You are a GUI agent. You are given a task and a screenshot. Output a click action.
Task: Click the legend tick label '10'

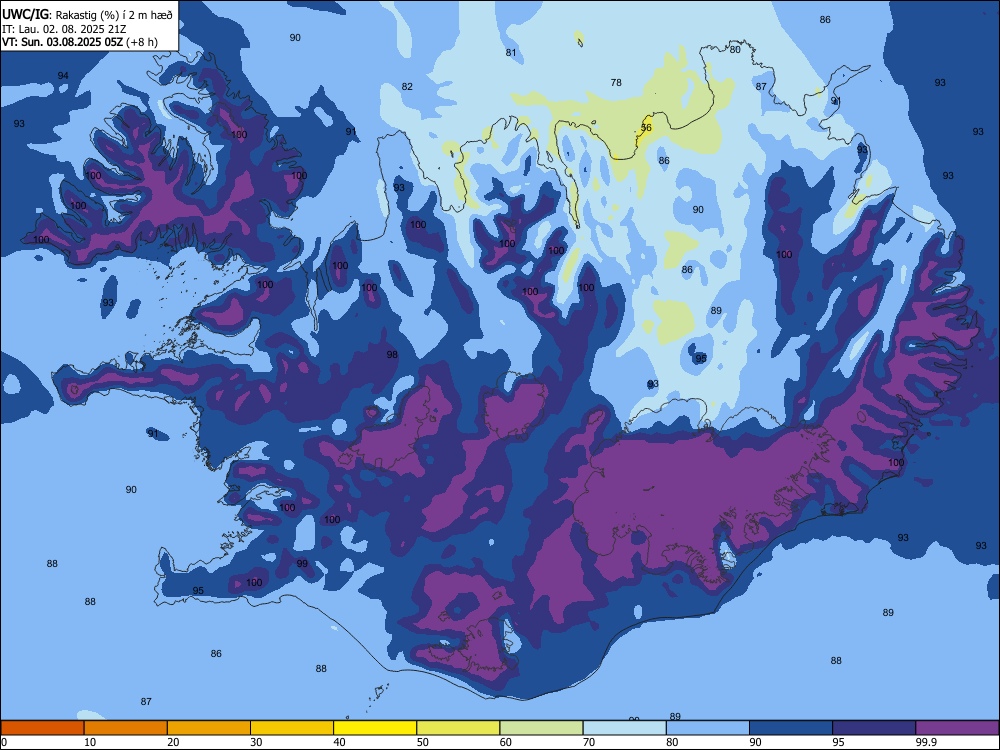[90, 742]
